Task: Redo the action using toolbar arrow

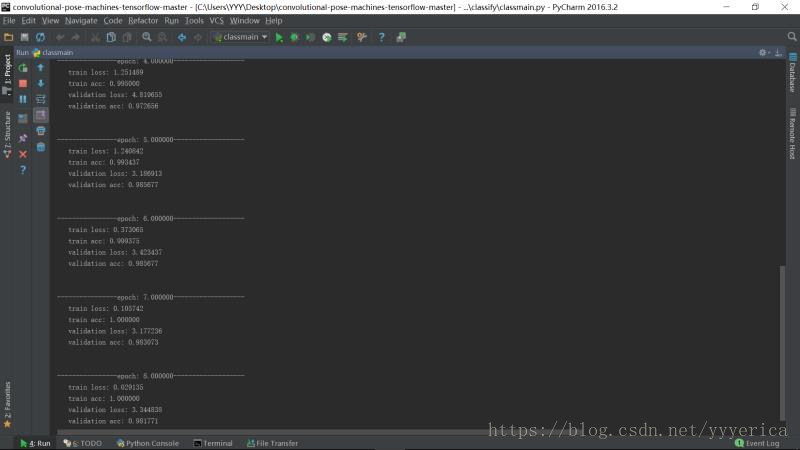Action: 76,37
